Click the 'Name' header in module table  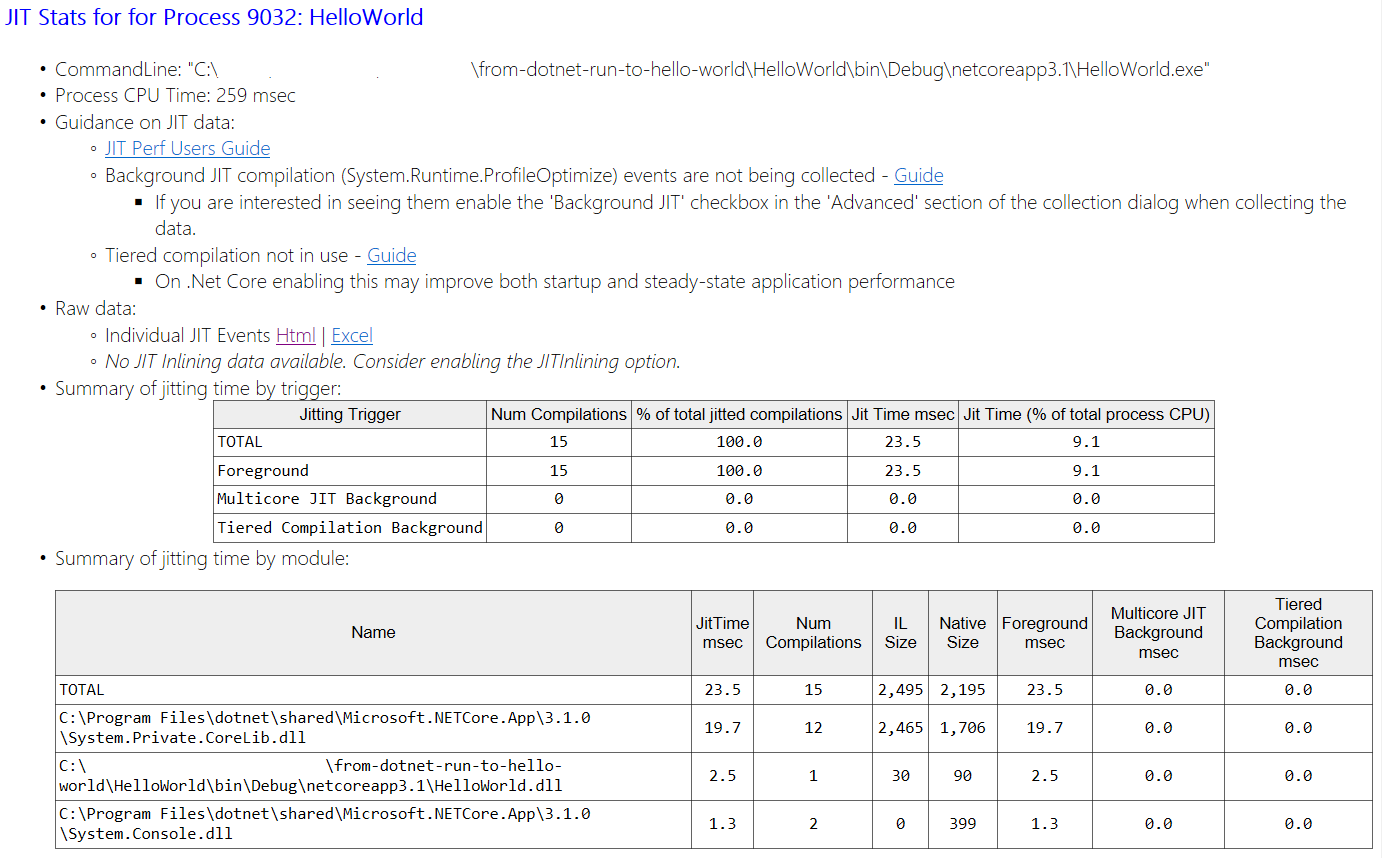pos(373,632)
